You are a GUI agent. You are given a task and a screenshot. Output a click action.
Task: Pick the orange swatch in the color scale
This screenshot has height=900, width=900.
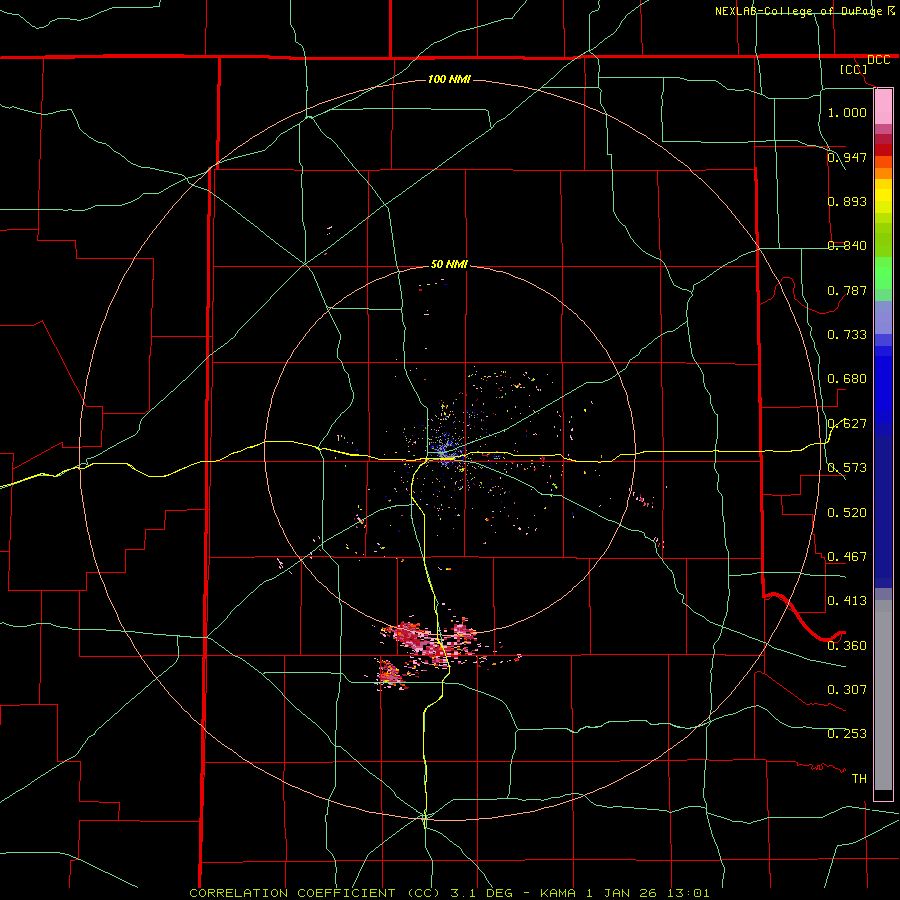pos(883,172)
